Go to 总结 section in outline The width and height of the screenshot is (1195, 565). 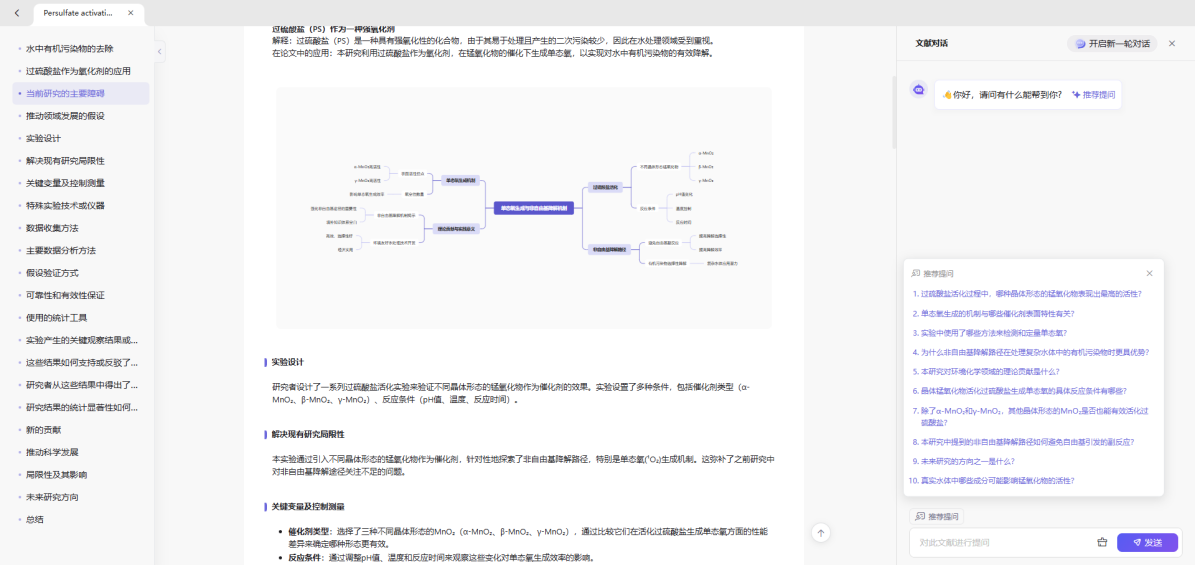[x=35, y=519]
